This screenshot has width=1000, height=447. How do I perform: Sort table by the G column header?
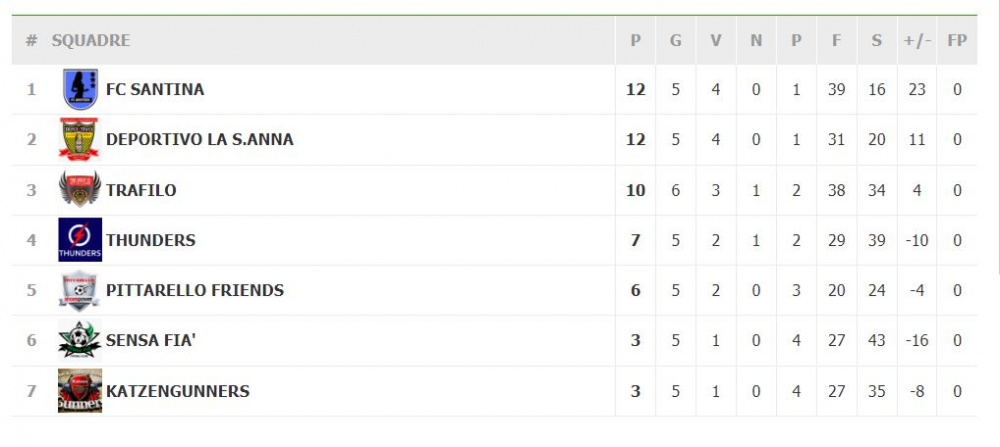pos(675,40)
